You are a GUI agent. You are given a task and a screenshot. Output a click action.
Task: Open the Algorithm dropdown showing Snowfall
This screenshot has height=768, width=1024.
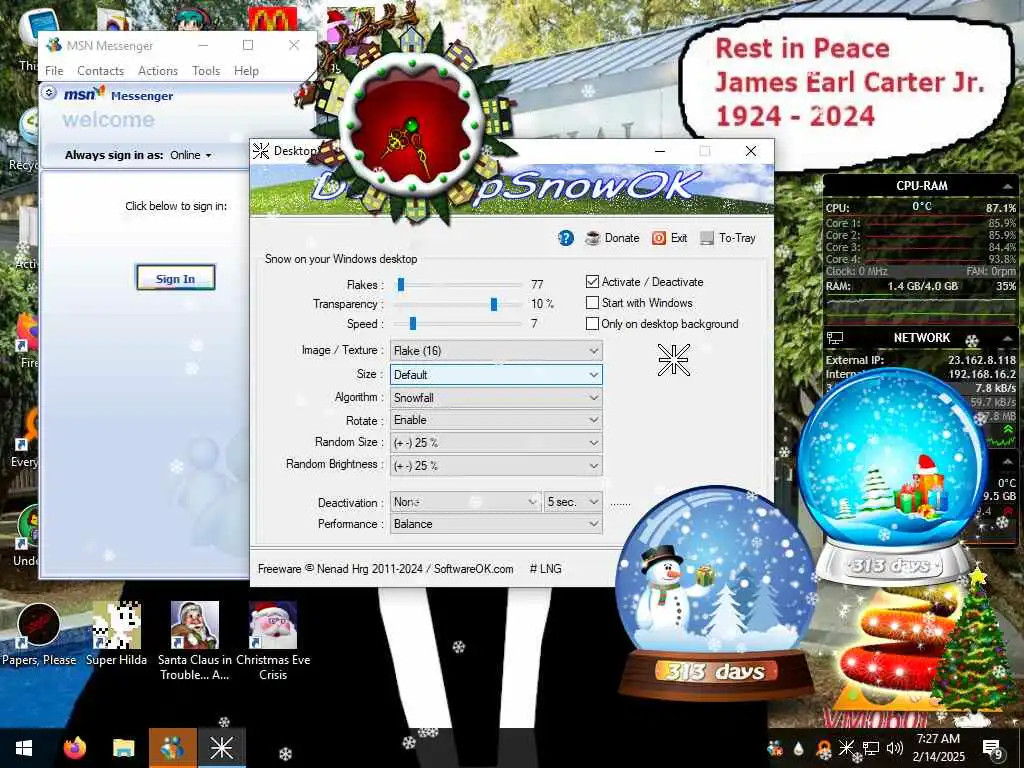496,398
